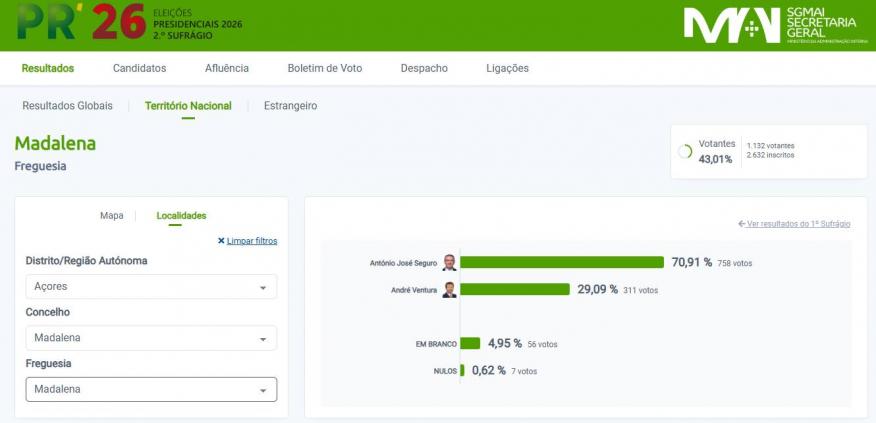Viewport: 876px width, 423px height.
Task: Click the 29,09 % percentage value
Action: click(x=598, y=289)
